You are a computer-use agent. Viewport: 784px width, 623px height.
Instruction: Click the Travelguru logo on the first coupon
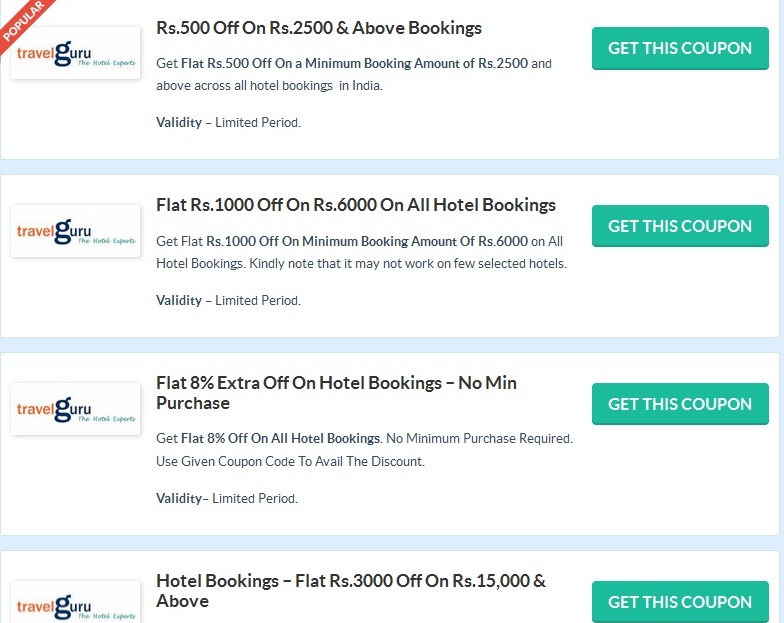click(x=76, y=53)
